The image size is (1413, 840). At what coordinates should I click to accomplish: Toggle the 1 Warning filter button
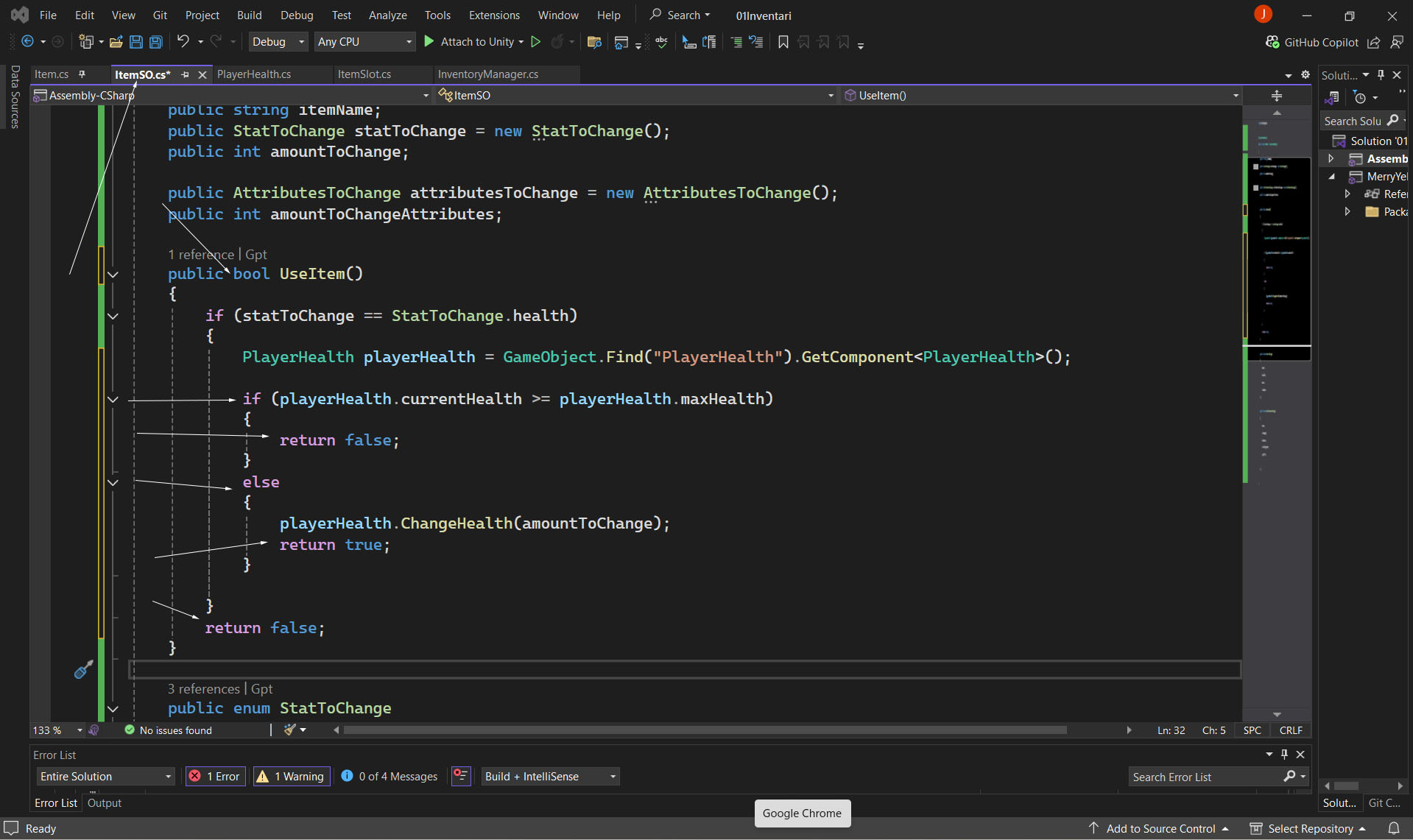coord(292,777)
